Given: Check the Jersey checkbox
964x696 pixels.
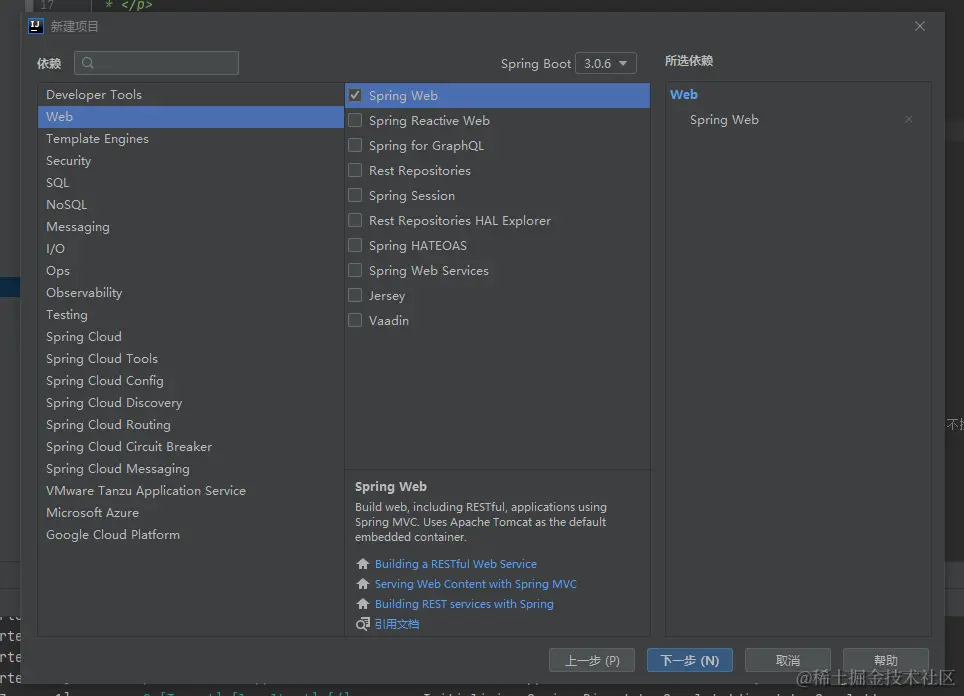Looking at the screenshot, I should point(355,295).
